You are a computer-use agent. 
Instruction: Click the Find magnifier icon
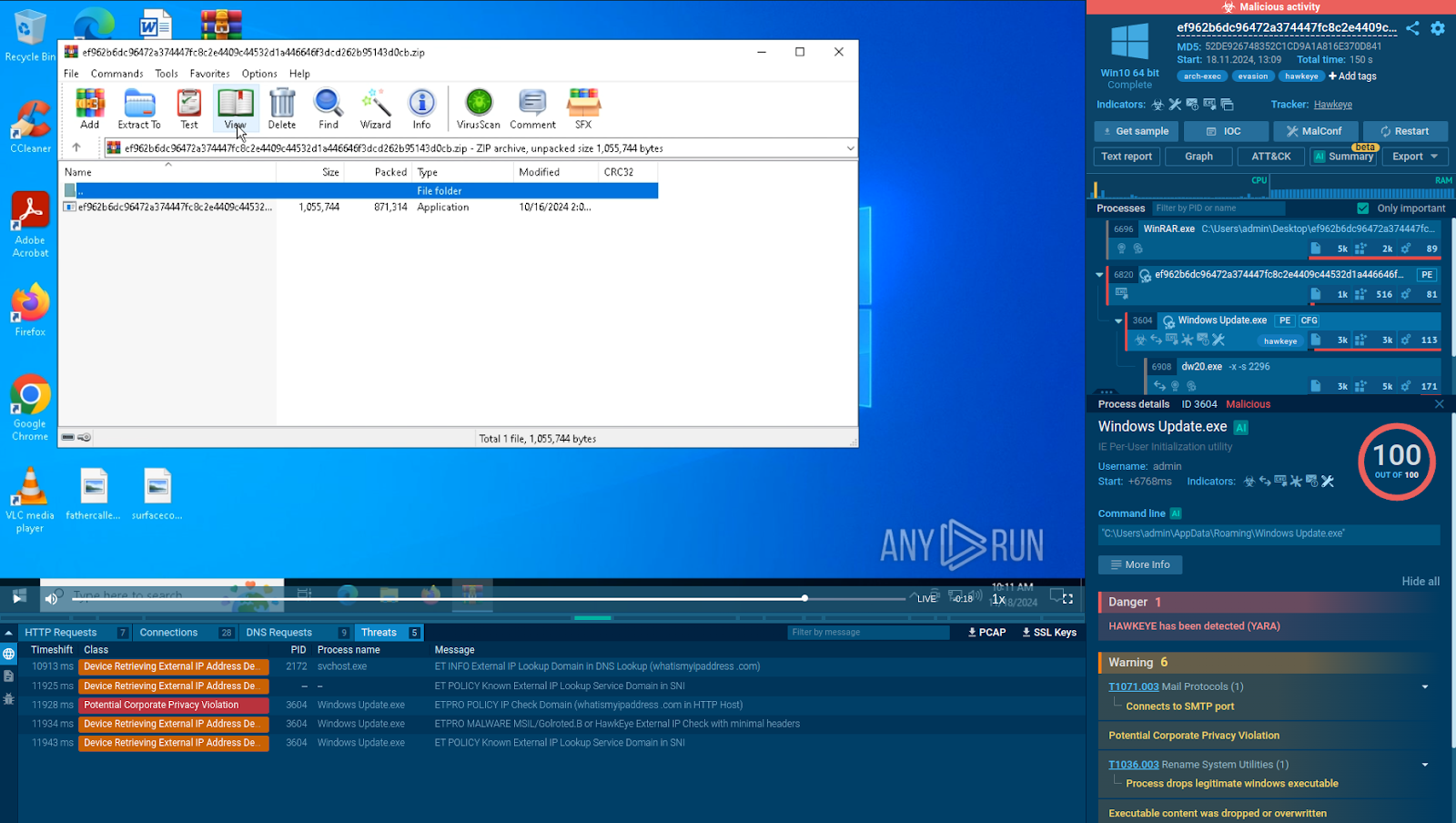(x=329, y=108)
